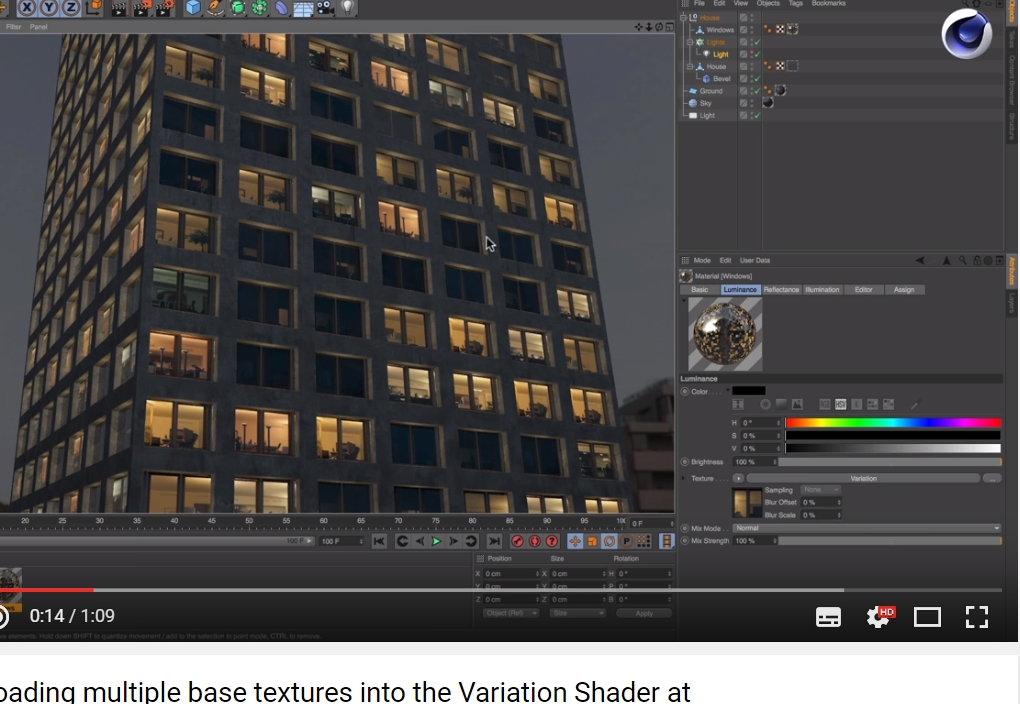The height and width of the screenshot is (704, 1020).
Task: Click the render settings clapperboard with gear
Action: coord(164,8)
